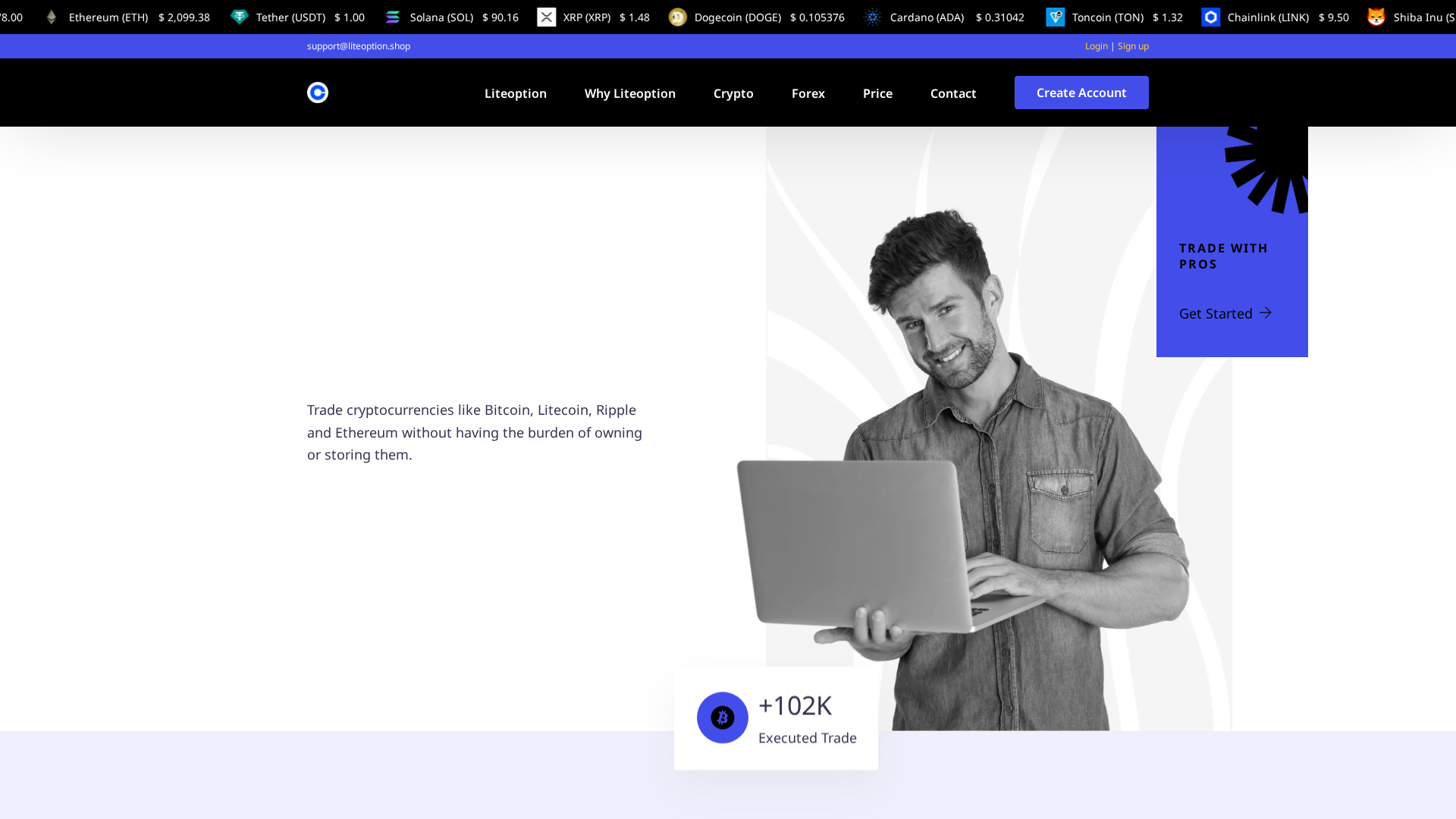Select the Tether (USDT) coin icon
Viewport: 1456px width, 819px height.
pos(240,16)
